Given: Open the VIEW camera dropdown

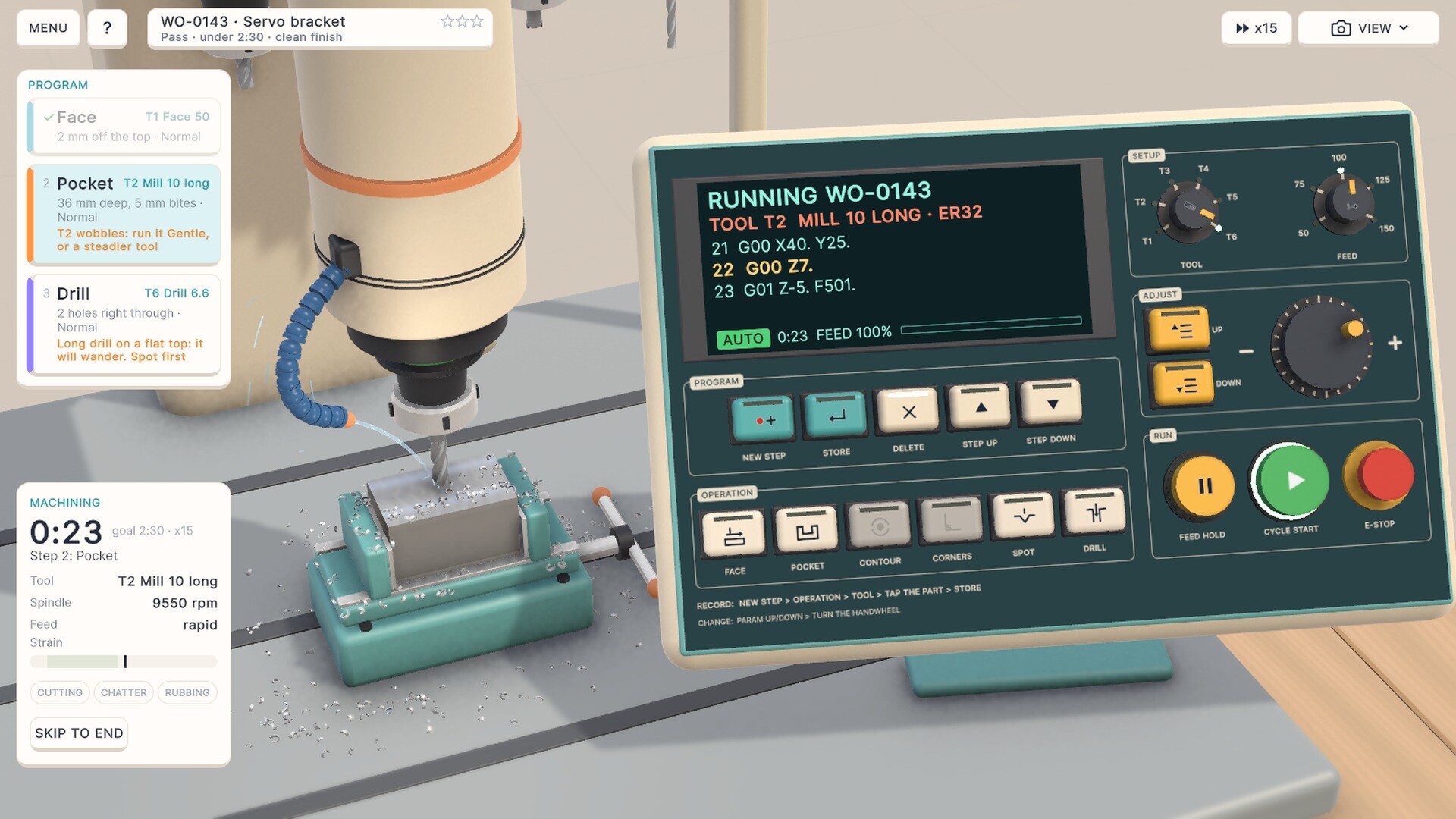Looking at the screenshot, I should 1369,28.
